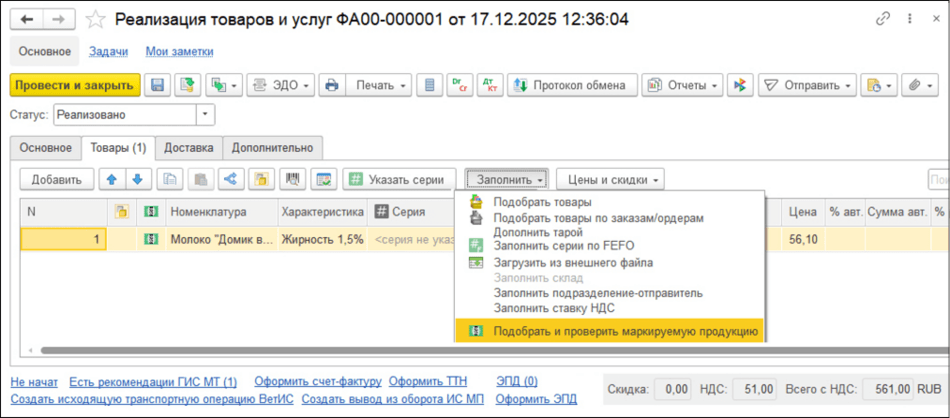Open create-based-on dropdown
Image resolution: width=950 pixels, height=418 pixels.
pos(224,85)
